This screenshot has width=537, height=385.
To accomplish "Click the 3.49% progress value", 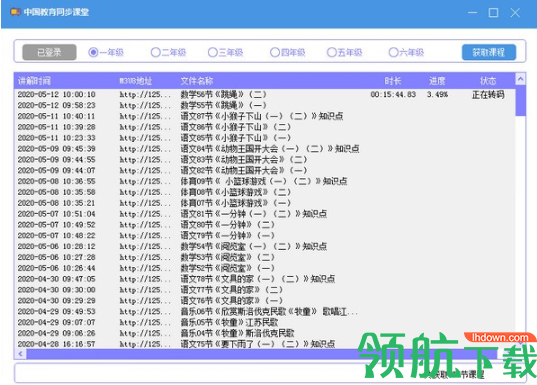I will click(x=437, y=94).
